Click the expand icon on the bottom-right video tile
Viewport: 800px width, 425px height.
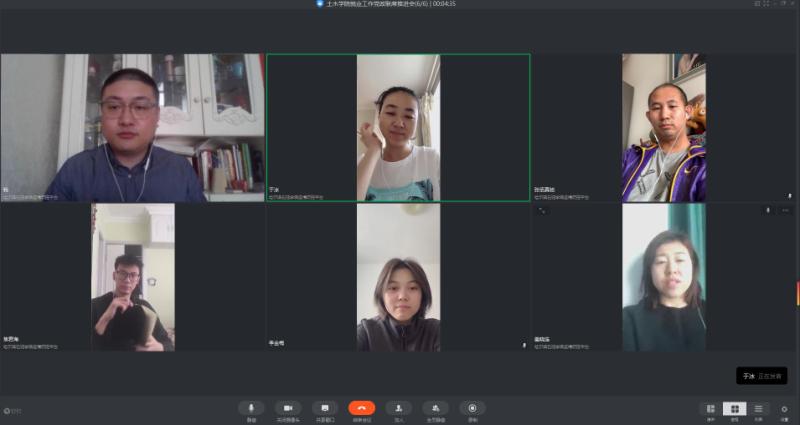pyautogui.click(x=542, y=210)
